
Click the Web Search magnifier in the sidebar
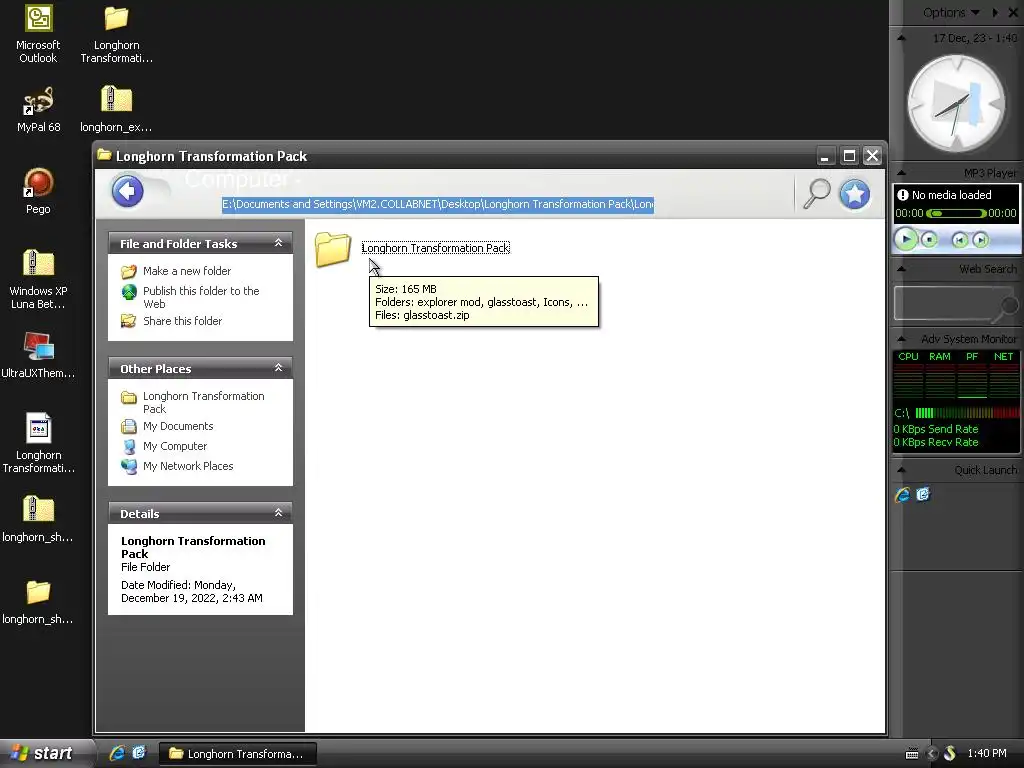click(x=1006, y=308)
